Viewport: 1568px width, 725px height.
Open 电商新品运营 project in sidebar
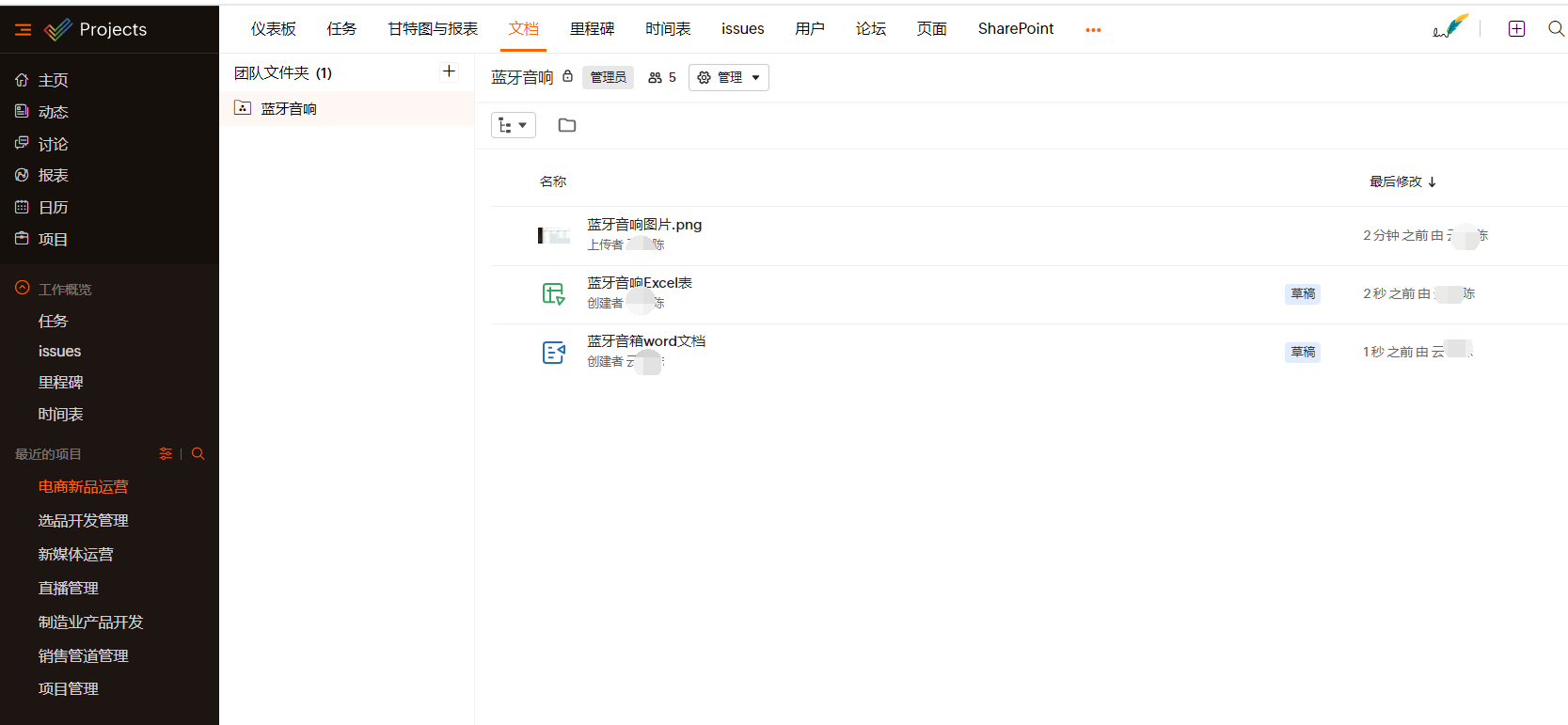point(83,486)
